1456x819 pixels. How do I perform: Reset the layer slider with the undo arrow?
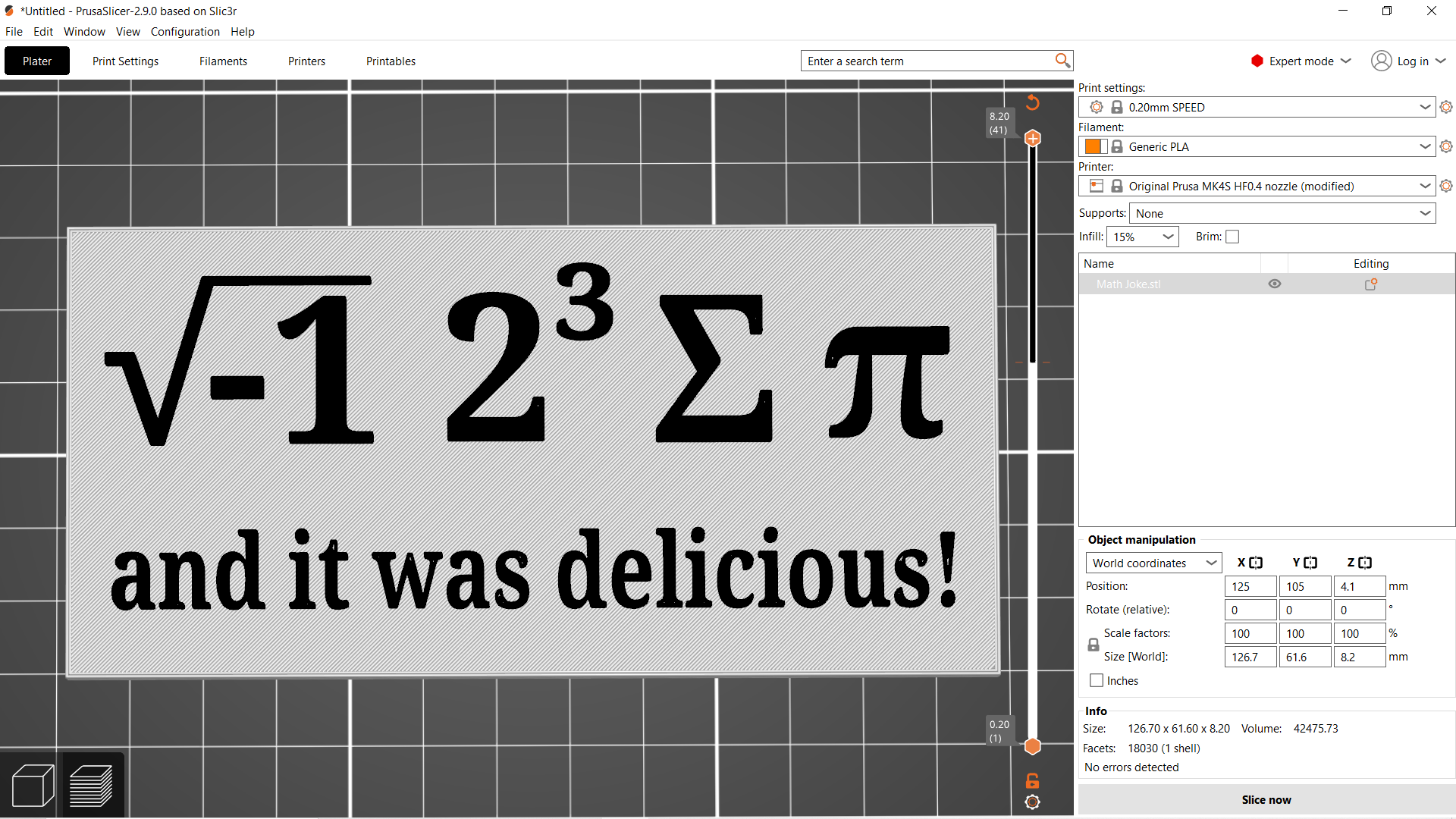click(1033, 102)
